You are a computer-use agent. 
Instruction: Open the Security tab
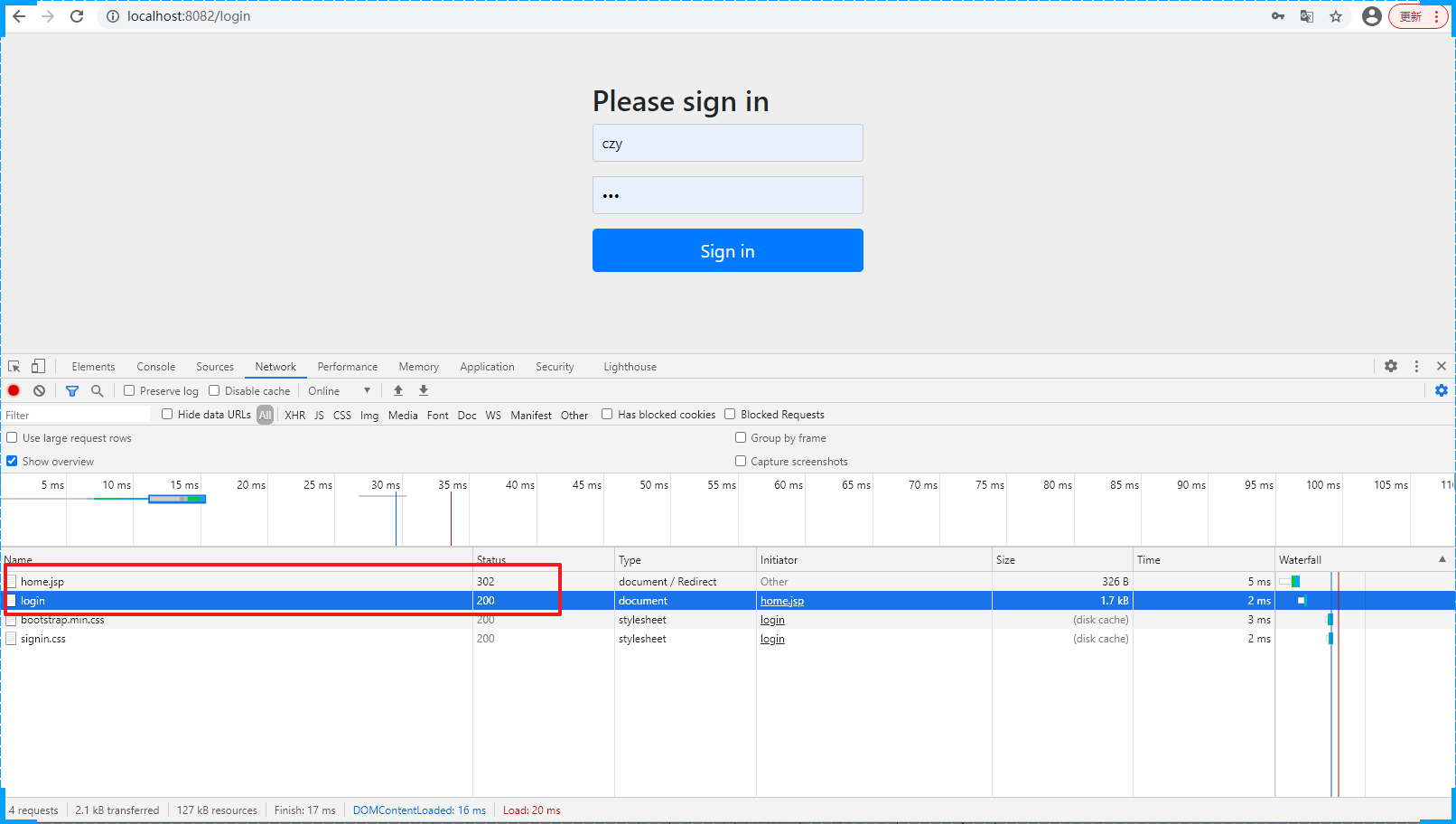point(555,367)
